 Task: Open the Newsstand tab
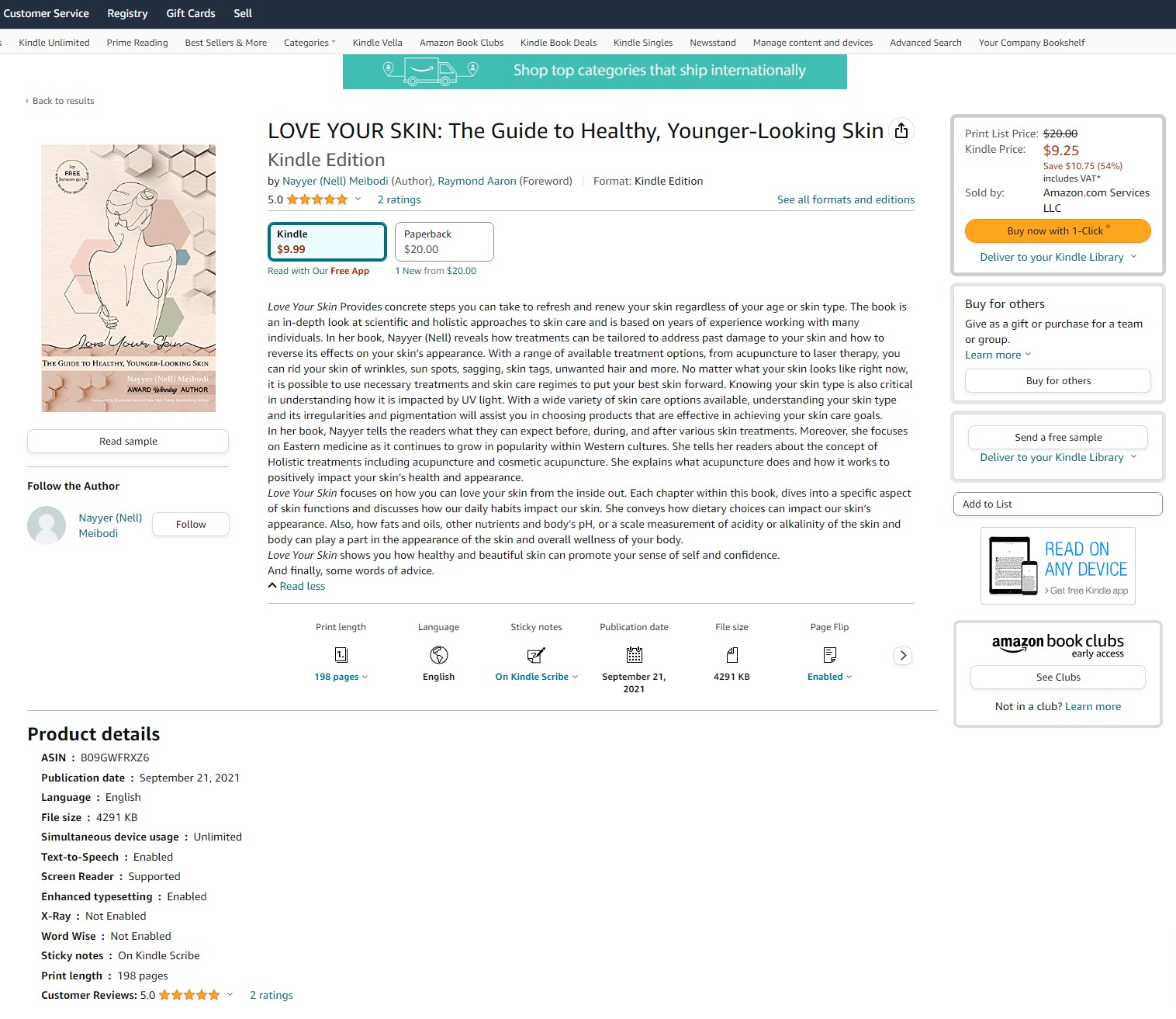tap(713, 43)
